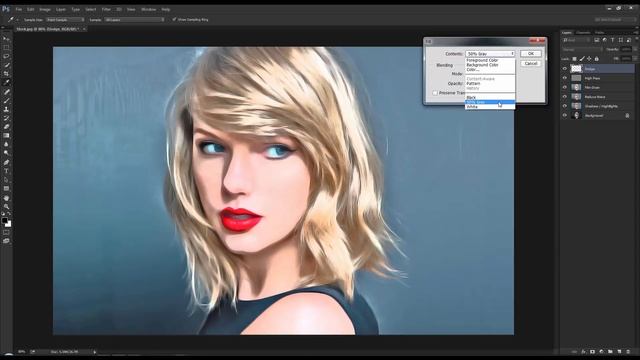The height and width of the screenshot is (360, 640).
Task: Open the tool preset picker arrow
Action: 17,20
